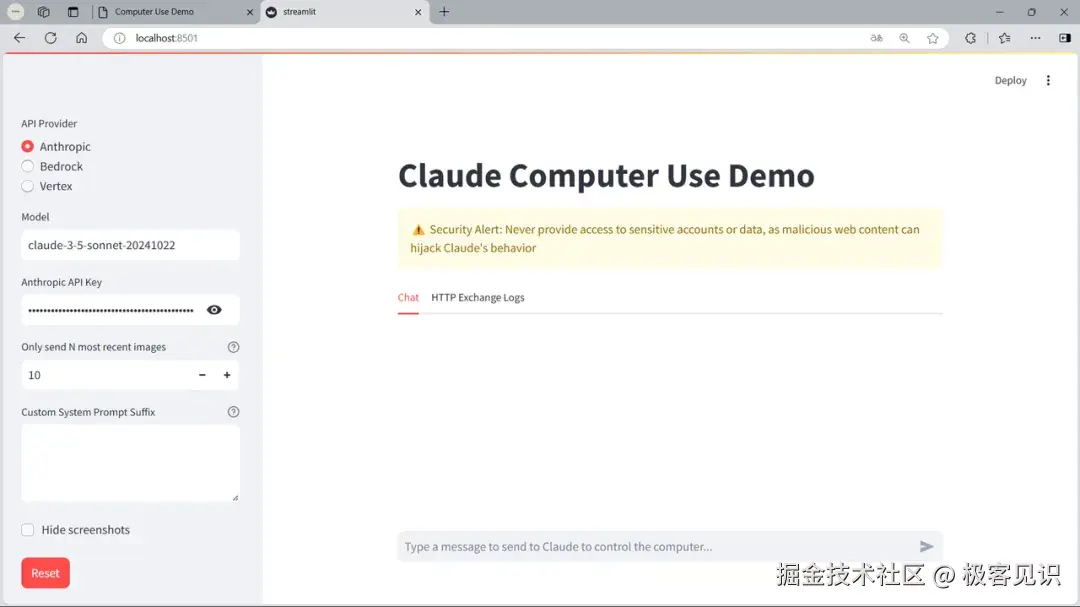
Task: Click the translate page icon
Action: pos(876,38)
